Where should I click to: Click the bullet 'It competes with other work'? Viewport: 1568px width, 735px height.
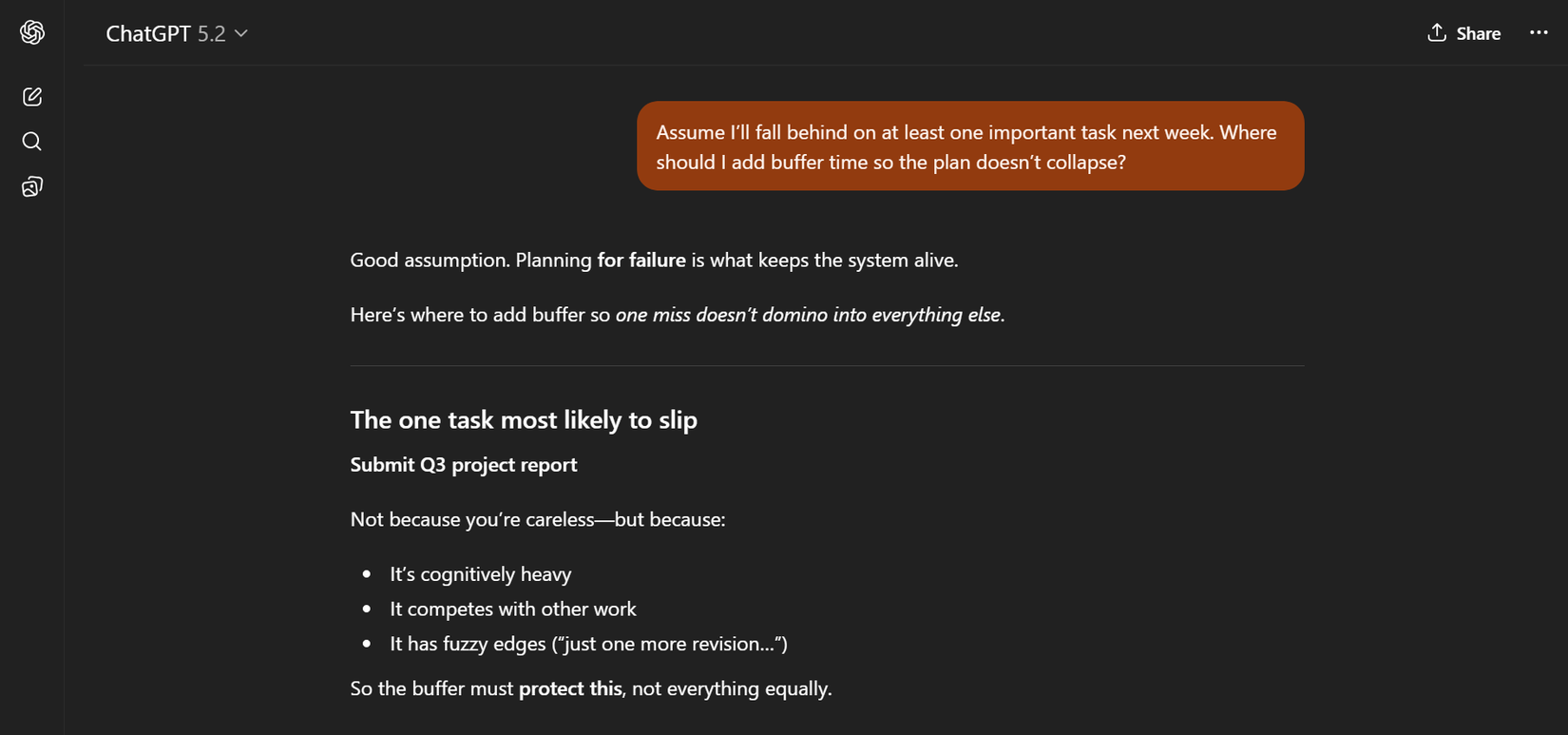point(513,609)
